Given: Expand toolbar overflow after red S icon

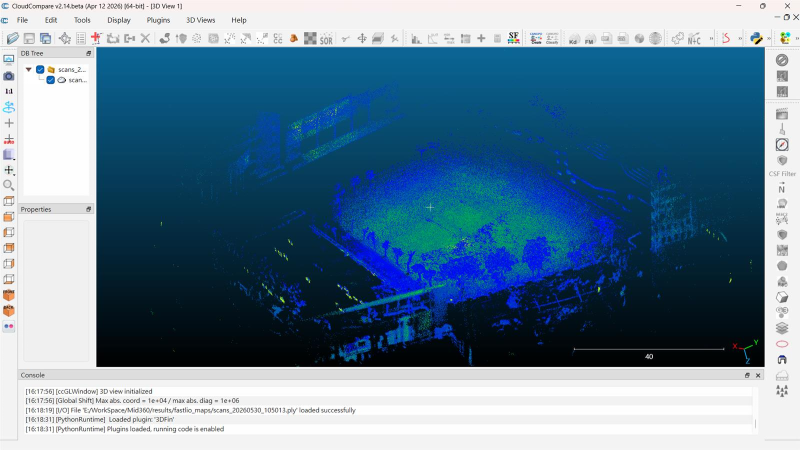Looking at the screenshot, I should (740, 38).
